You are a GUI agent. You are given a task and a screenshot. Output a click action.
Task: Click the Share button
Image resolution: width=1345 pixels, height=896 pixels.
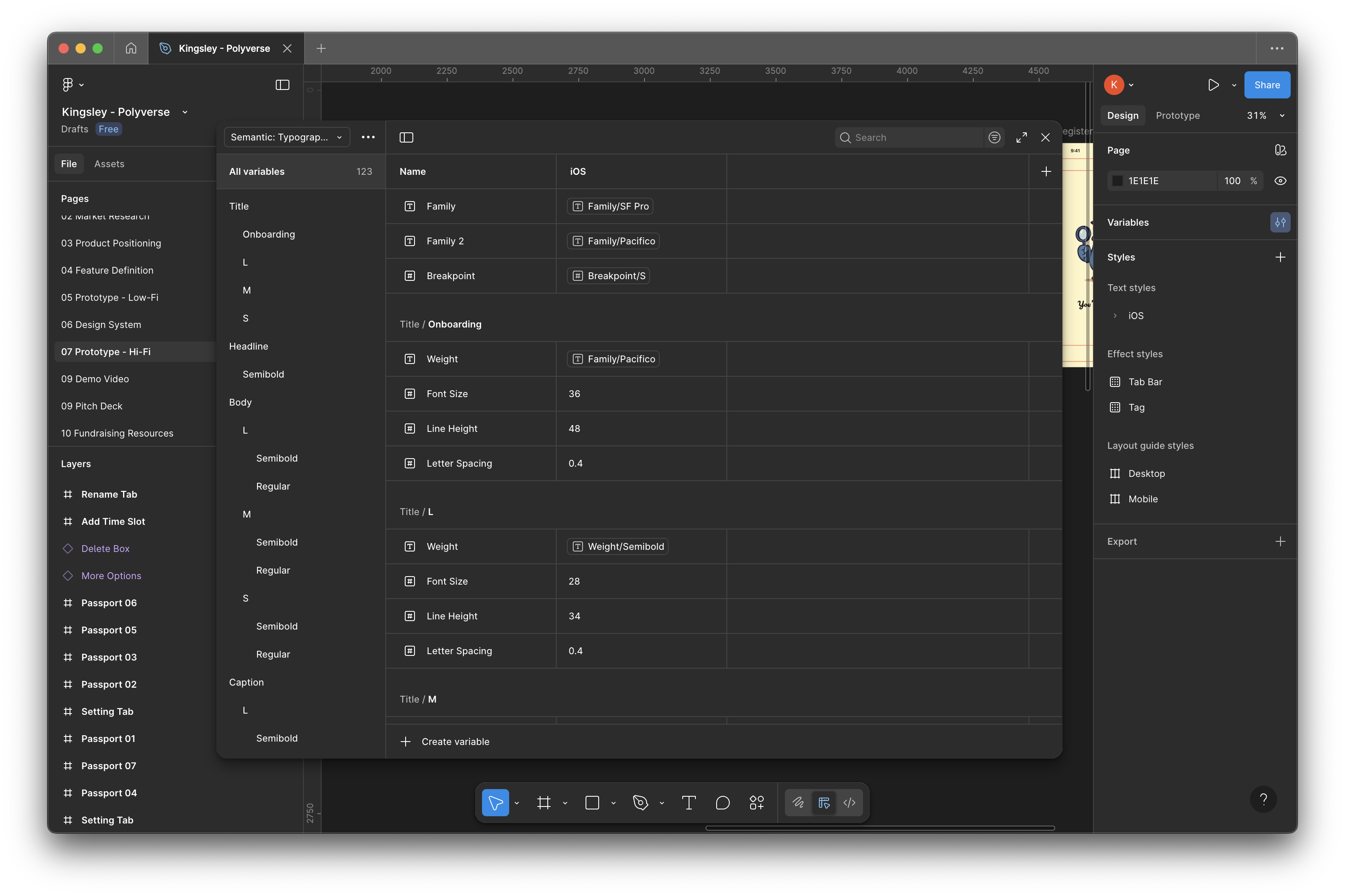coord(1266,85)
